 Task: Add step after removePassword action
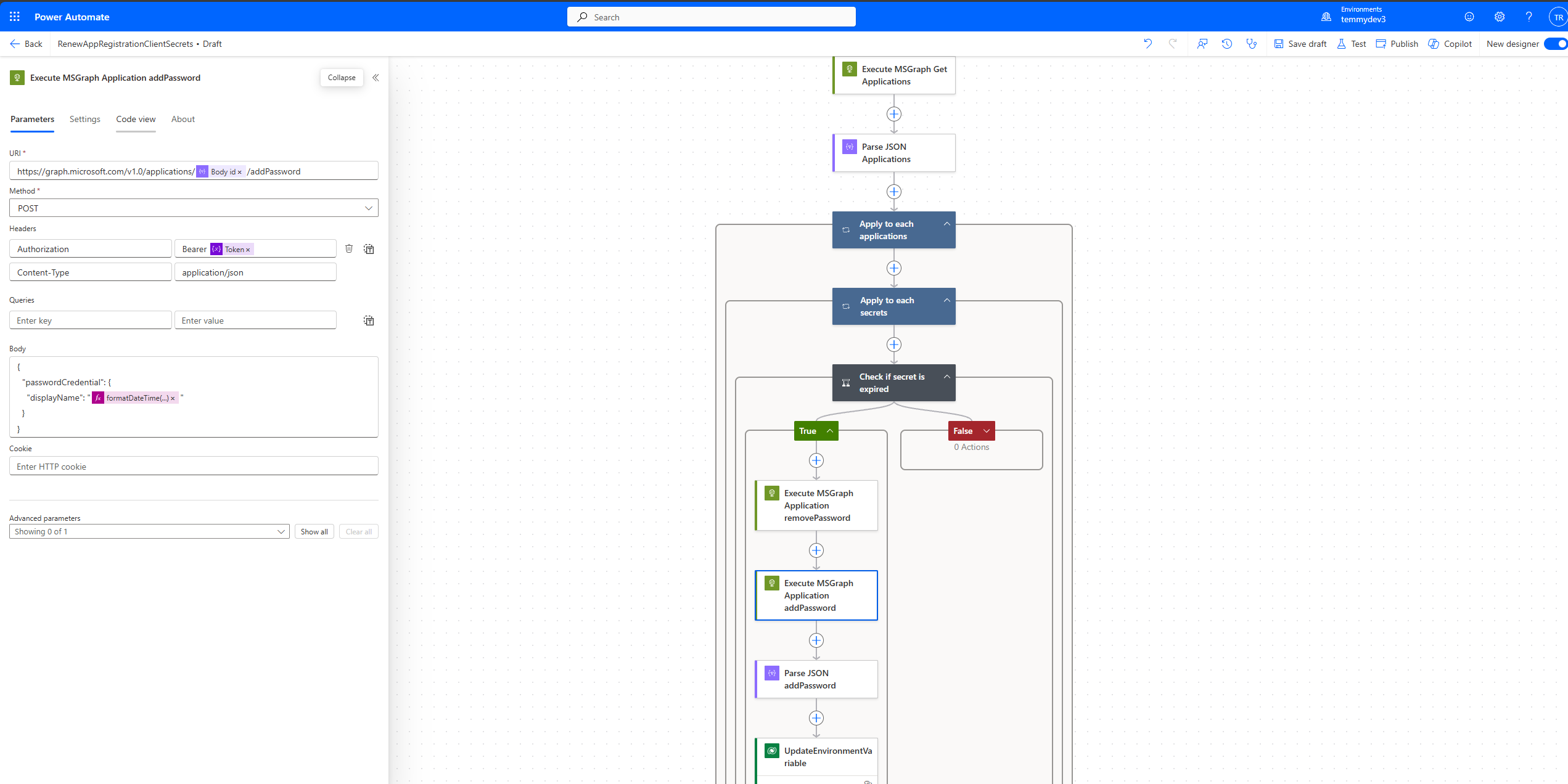(x=816, y=550)
